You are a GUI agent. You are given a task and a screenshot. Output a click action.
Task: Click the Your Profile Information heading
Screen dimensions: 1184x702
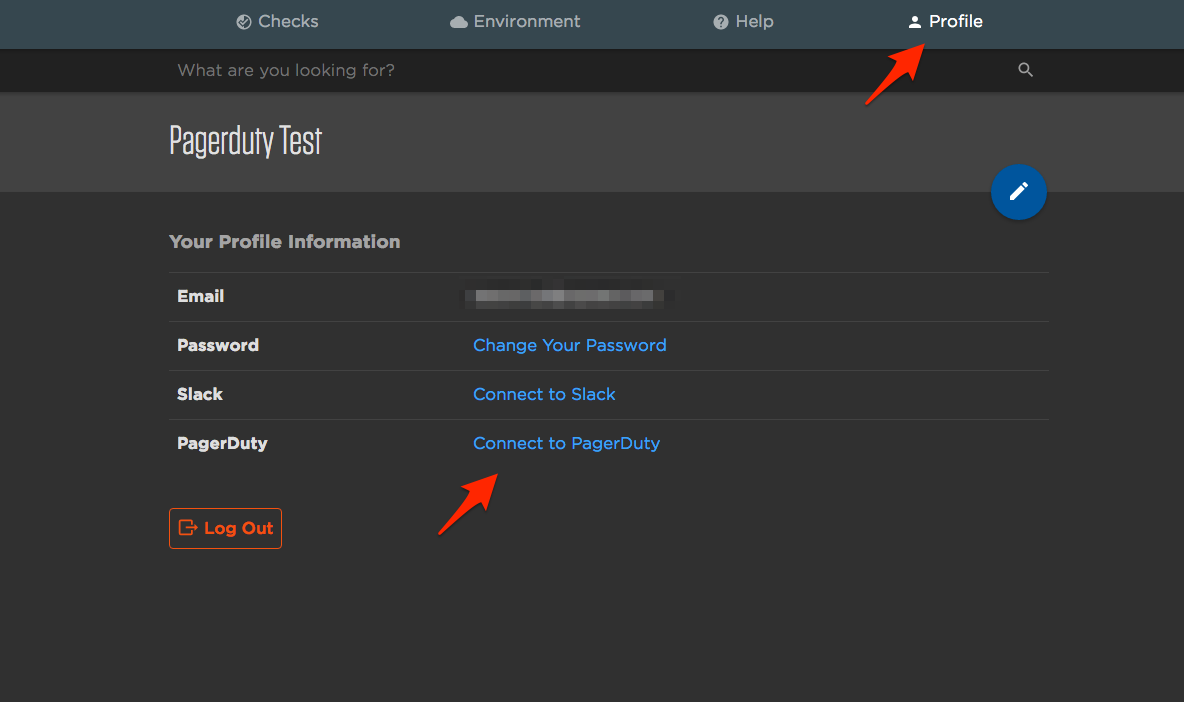284,242
